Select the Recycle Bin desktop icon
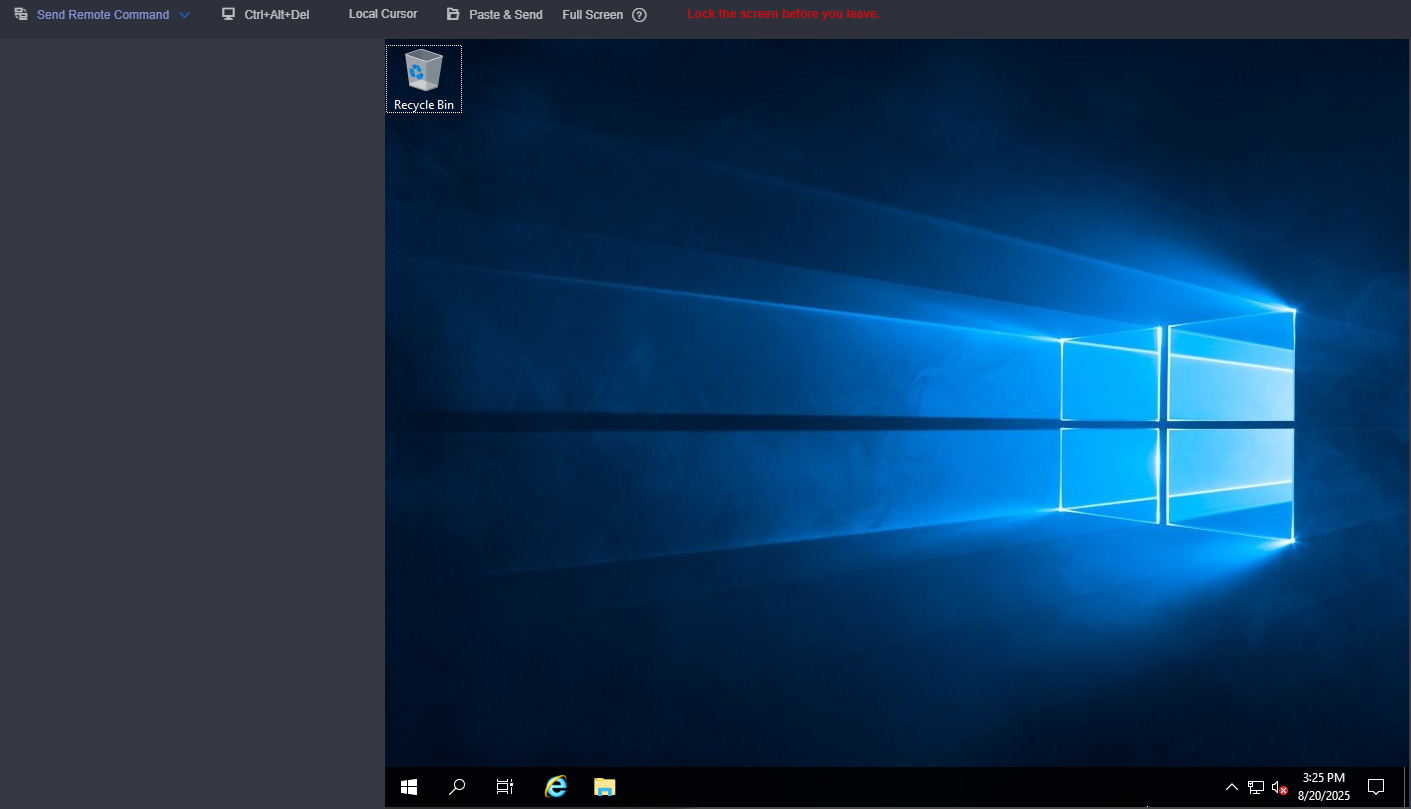The height and width of the screenshot is (809, 1411). tap(424, 79)
